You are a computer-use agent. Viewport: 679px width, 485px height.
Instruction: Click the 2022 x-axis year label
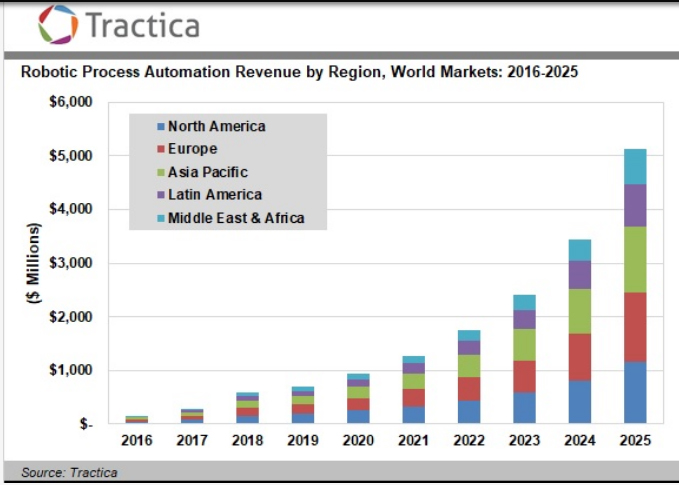[x=469, y=441]
